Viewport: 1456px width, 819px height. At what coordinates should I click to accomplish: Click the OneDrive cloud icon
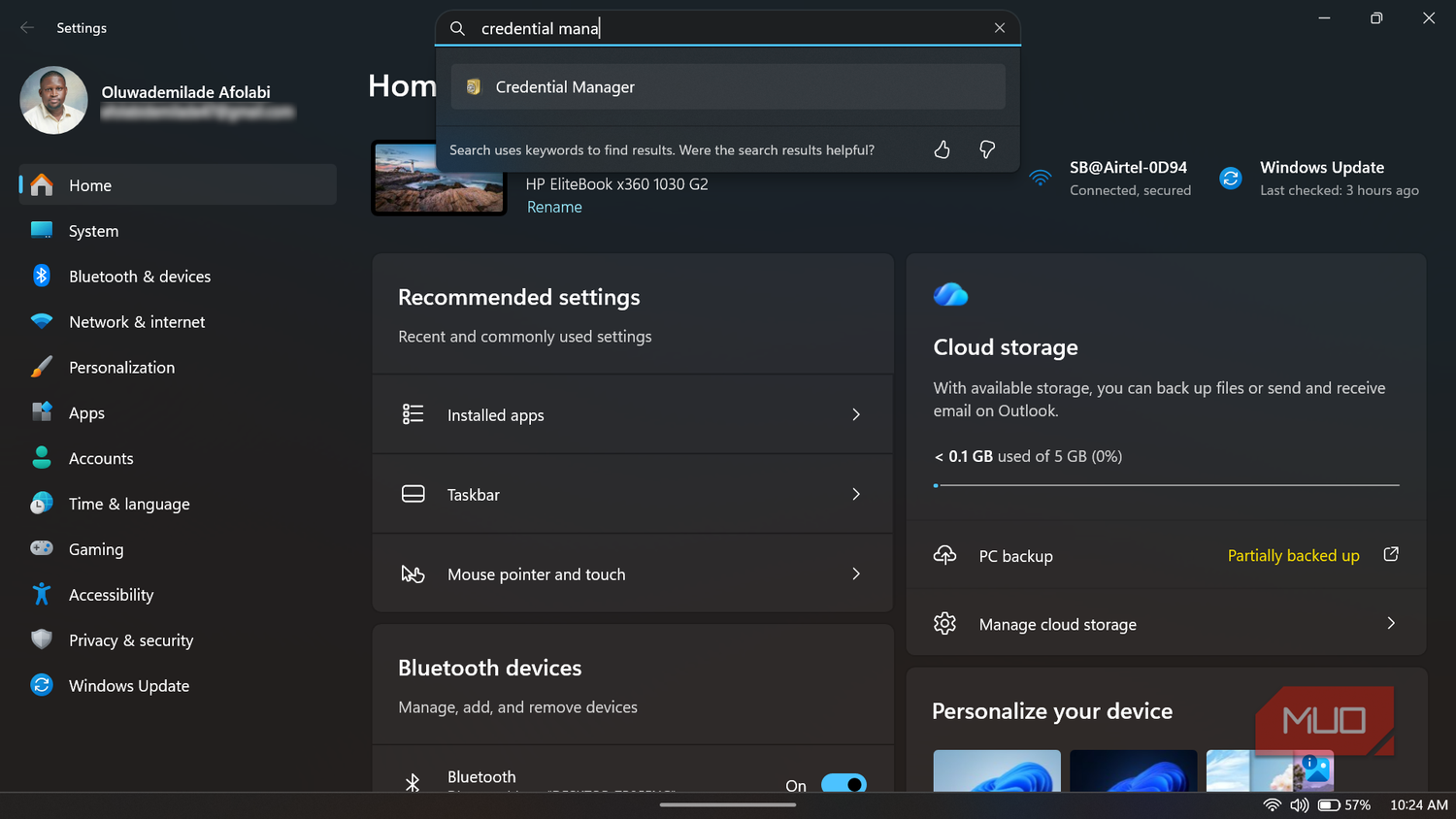click(950, 295)
